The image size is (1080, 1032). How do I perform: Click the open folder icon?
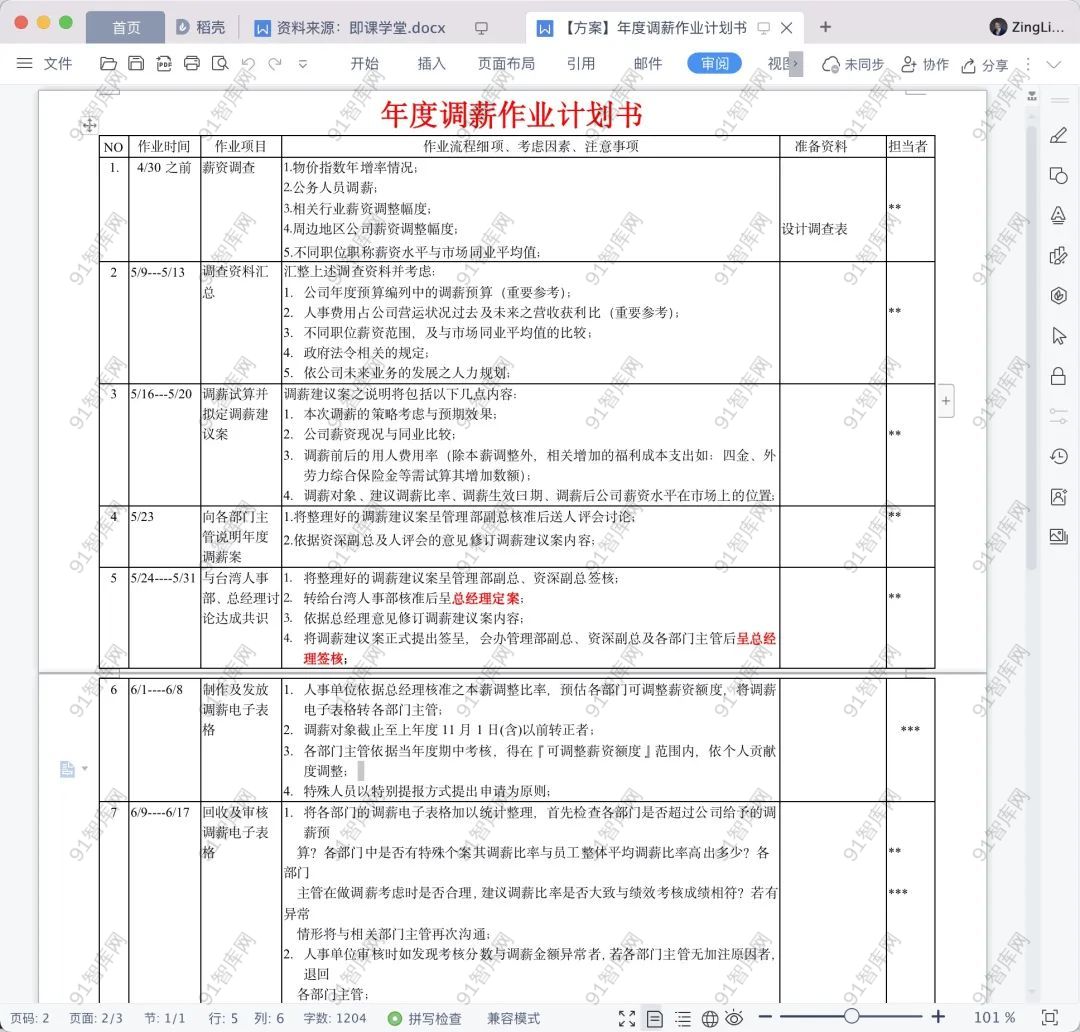click(109, 64)
